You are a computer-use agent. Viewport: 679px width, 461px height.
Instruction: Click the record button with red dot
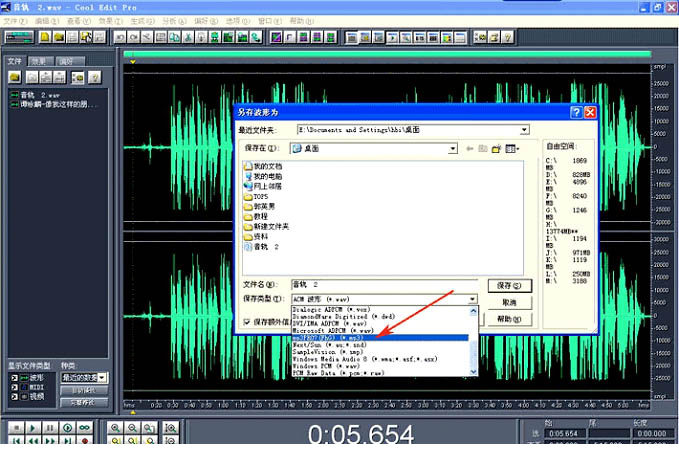click(84, 440)
